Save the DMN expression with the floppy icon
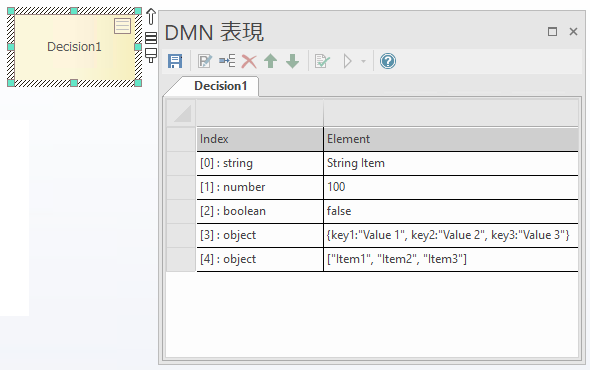The image size is (590, 370). click(x=175, y=61)
